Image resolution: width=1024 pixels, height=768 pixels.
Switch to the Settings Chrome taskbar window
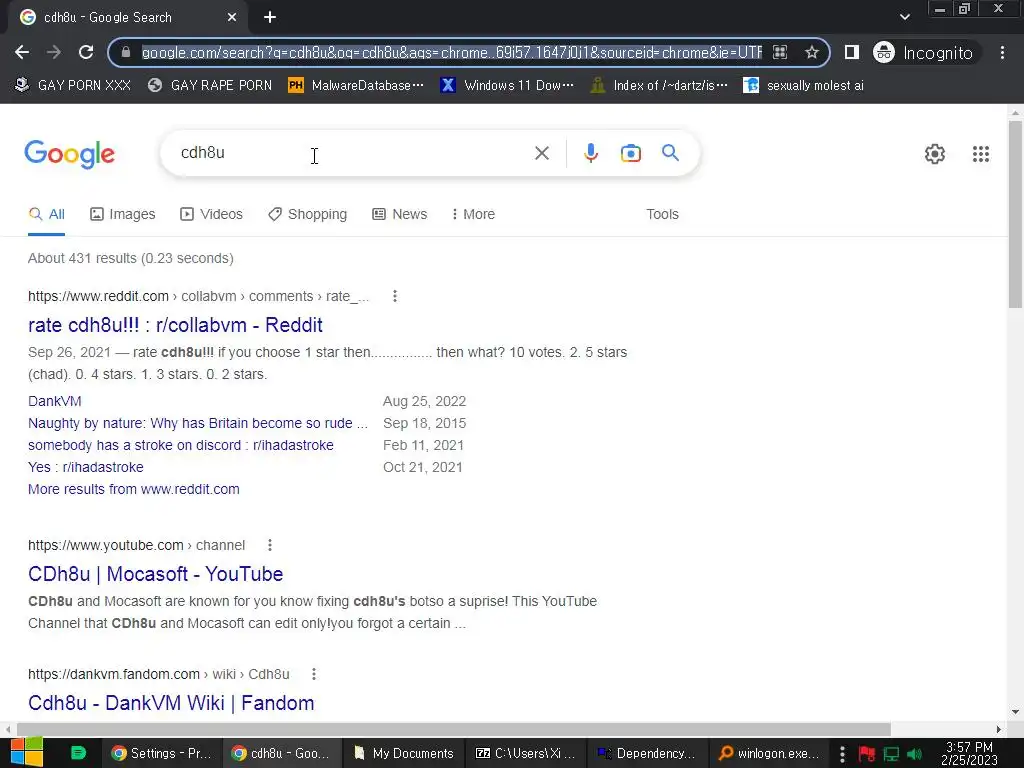[x=161, y=754]
